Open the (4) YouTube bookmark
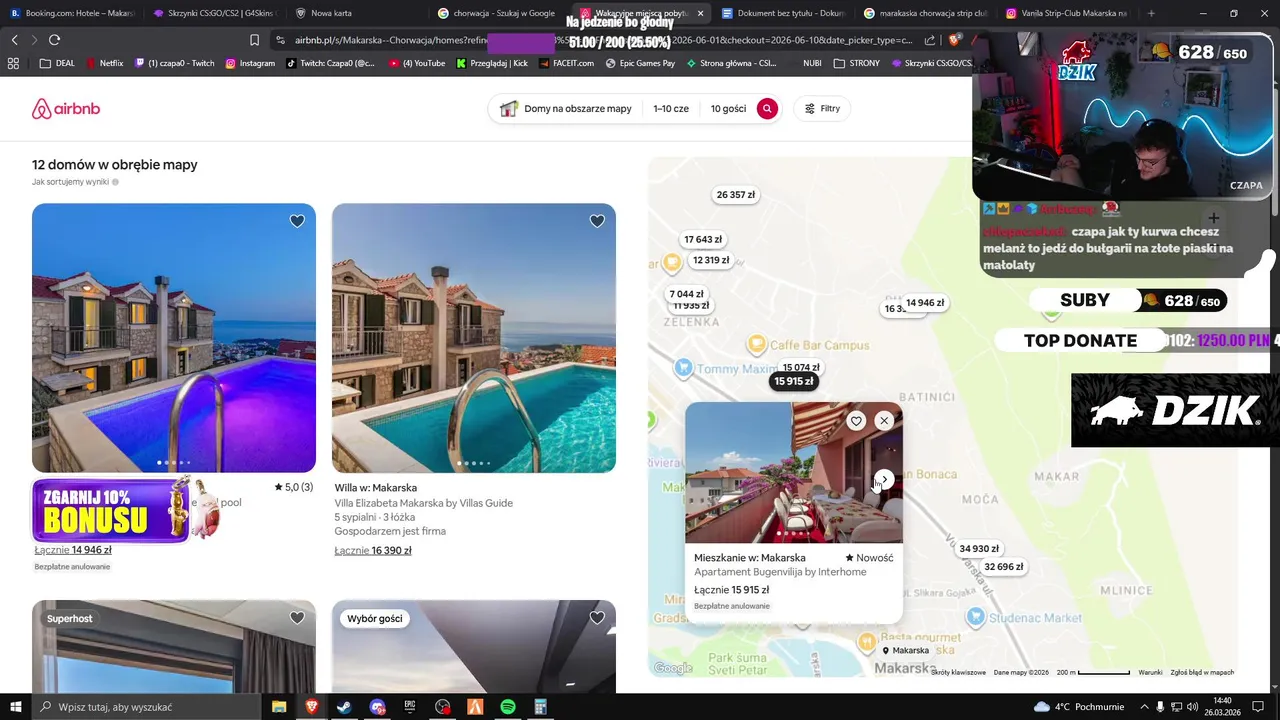This screenshot has width=1280, height=720. [418, 63]
